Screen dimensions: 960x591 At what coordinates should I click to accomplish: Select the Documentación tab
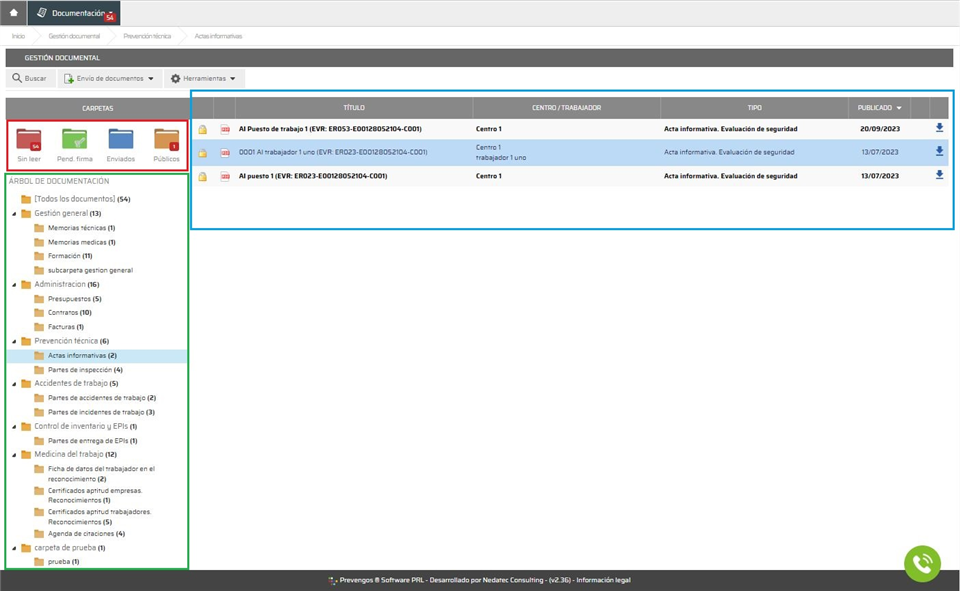coord(78,13)
